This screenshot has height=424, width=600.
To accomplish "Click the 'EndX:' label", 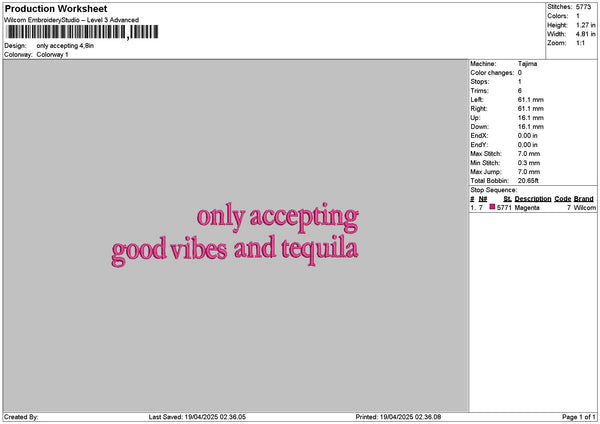I will [x=479, y=136].
